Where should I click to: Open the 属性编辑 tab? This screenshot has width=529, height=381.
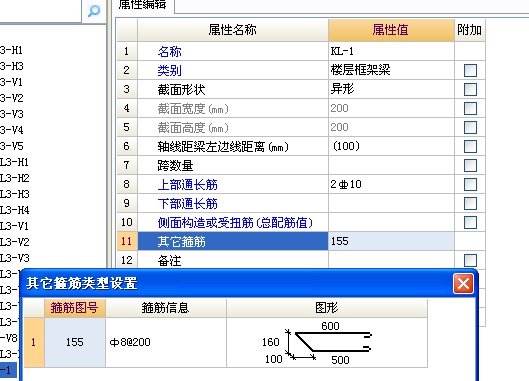(142, 5)
